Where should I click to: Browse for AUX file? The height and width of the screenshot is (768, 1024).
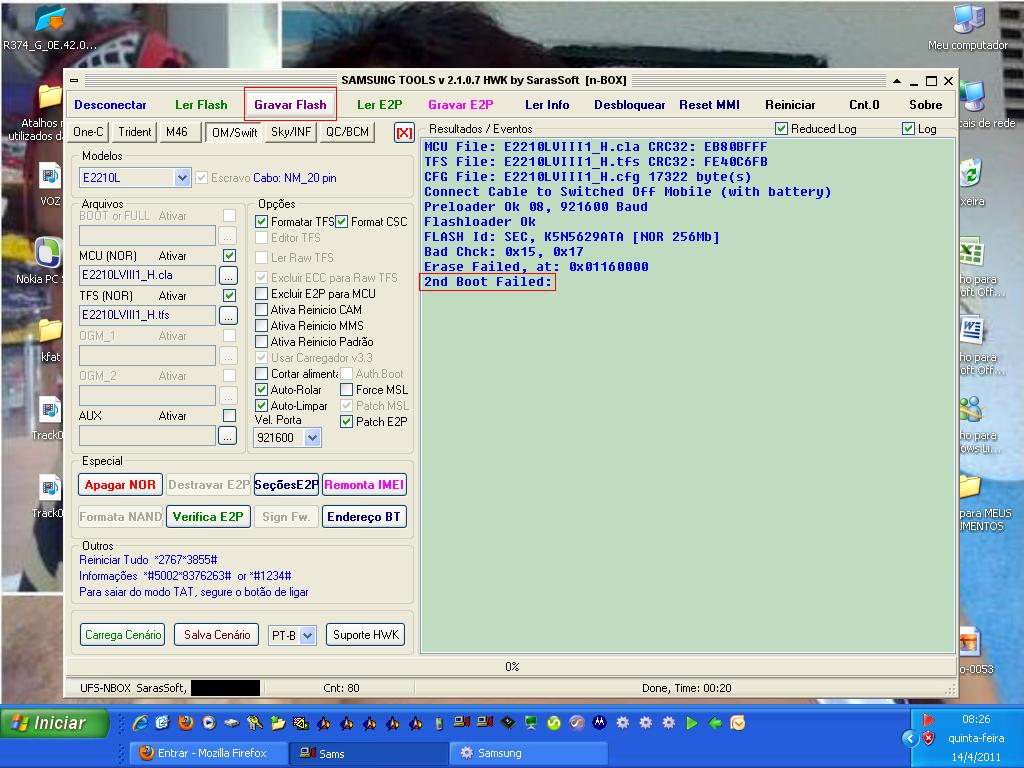227,436
